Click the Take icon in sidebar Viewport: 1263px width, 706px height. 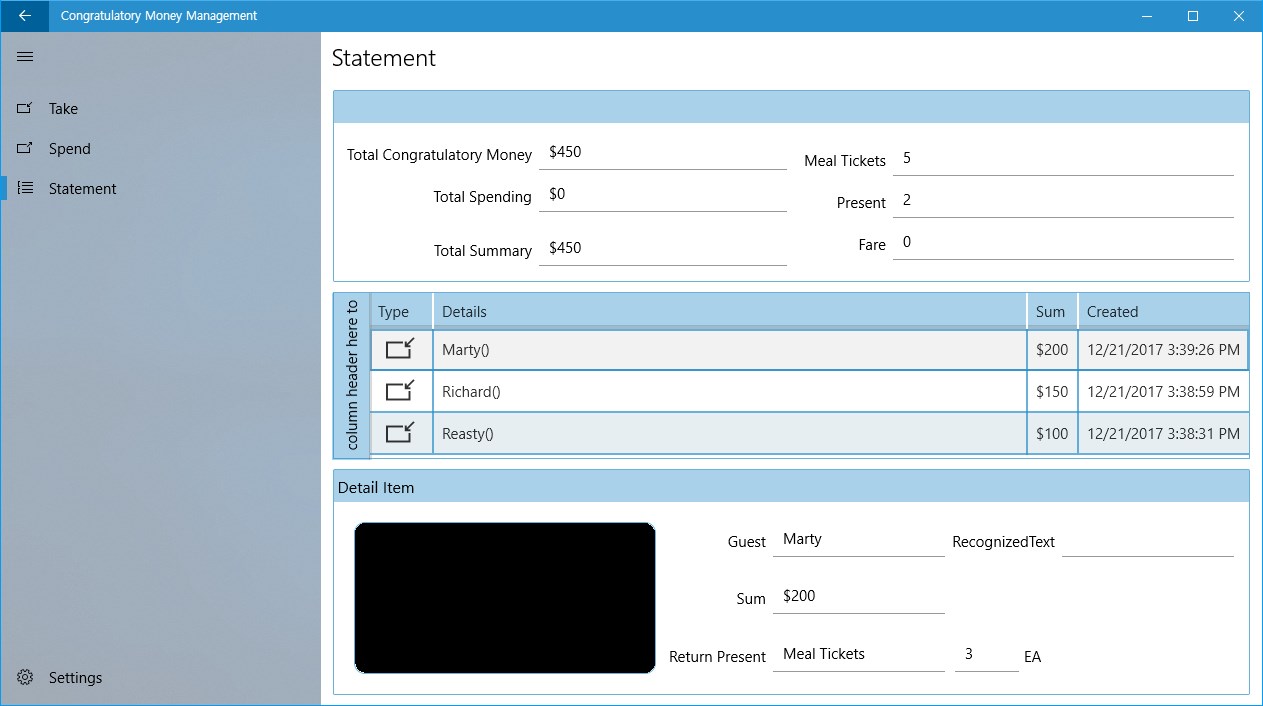point(25,108)
